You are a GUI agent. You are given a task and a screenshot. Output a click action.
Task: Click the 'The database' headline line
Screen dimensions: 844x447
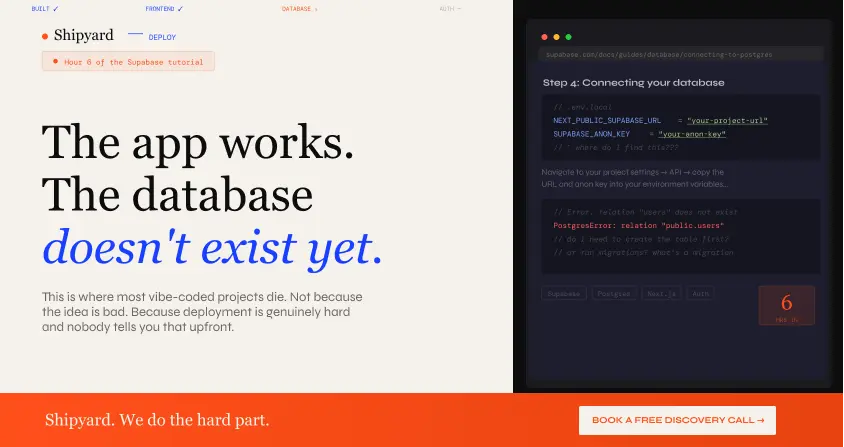(x=177, y=195)
